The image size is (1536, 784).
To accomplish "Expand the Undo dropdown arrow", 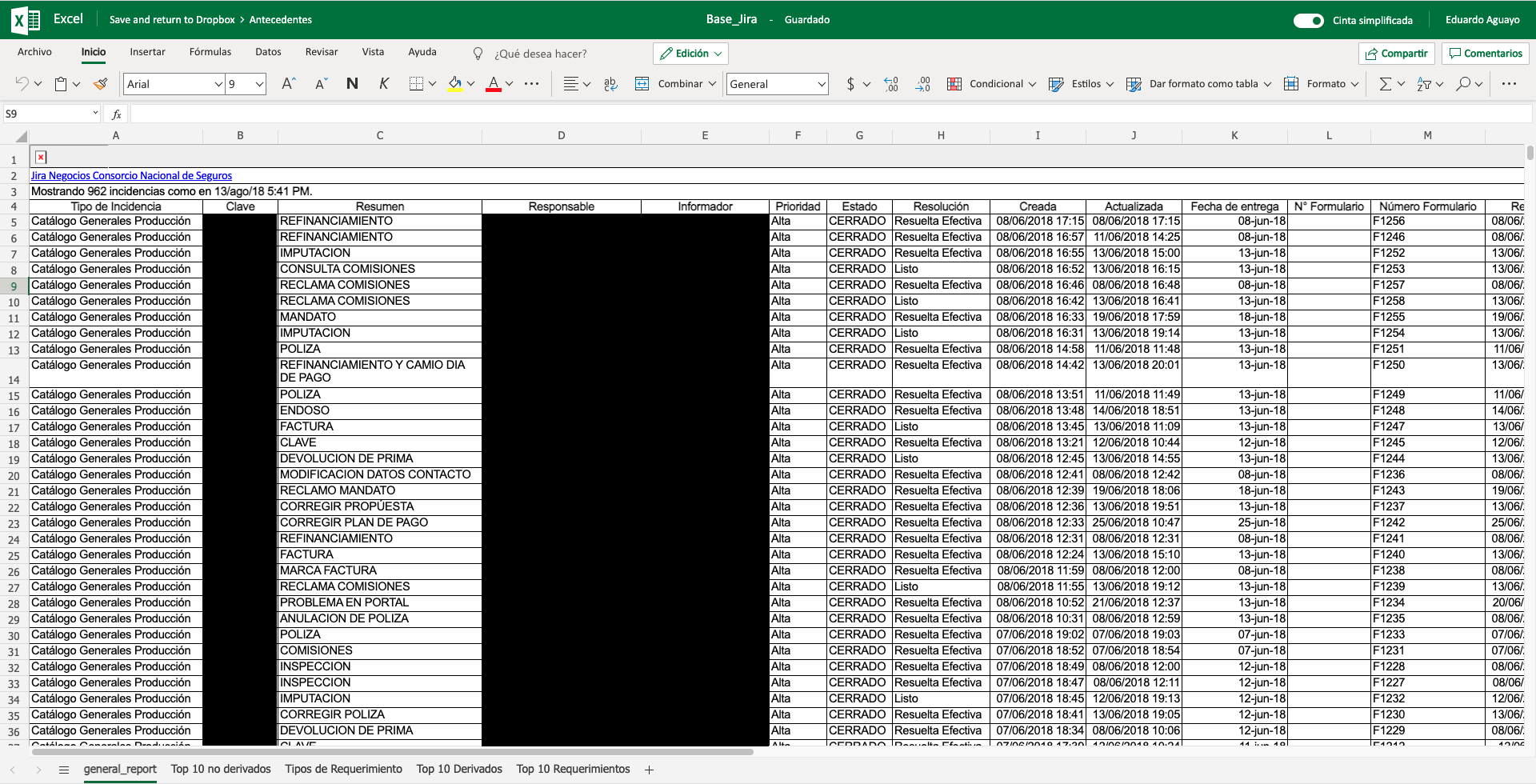I will [x=38, y=83].
